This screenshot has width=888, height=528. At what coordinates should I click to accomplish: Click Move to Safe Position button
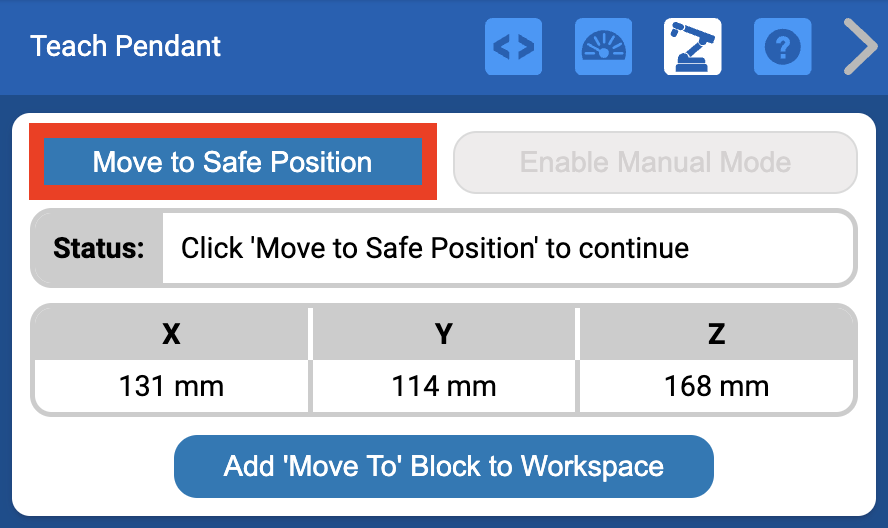click(232, 162)
